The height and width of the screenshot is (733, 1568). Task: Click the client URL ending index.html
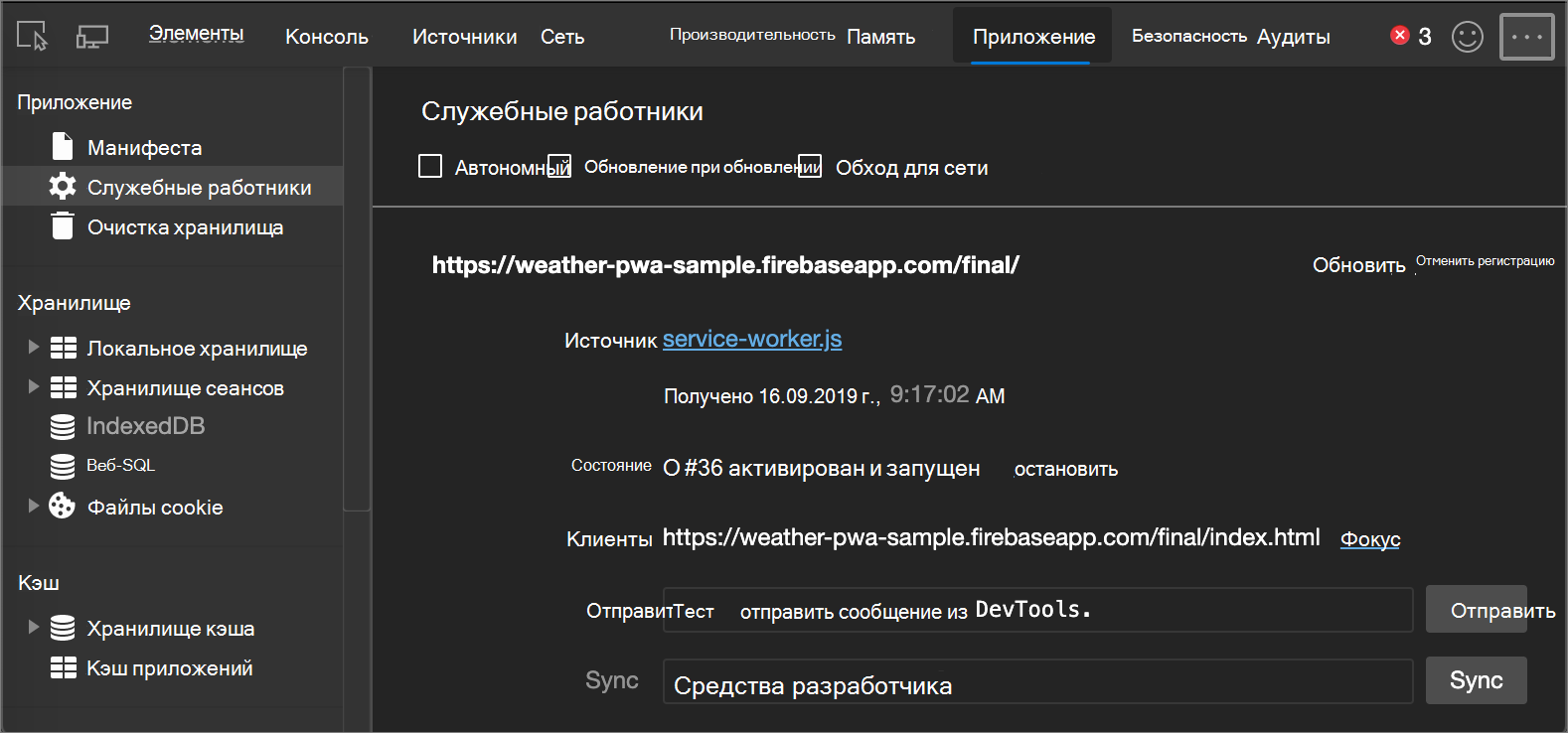(x=991, y=537)
